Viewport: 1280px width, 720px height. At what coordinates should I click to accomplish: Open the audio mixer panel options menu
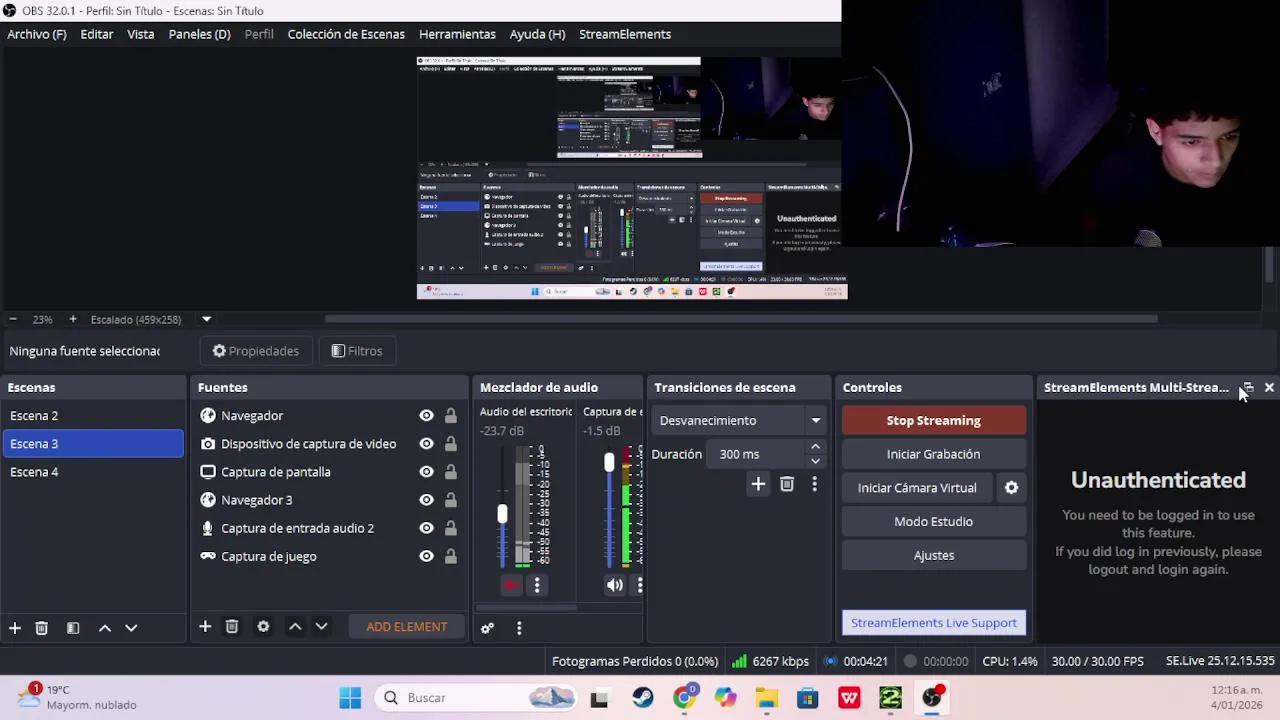519,628
